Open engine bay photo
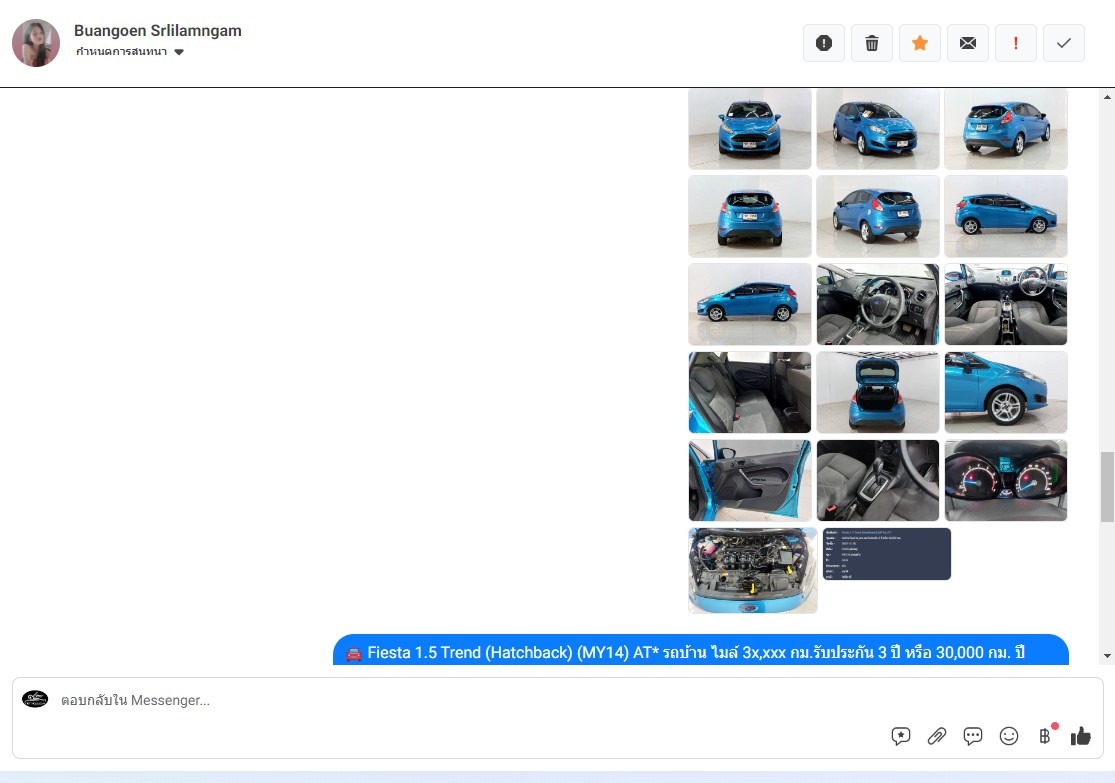Screen dimensions: 1115x783 753,570
